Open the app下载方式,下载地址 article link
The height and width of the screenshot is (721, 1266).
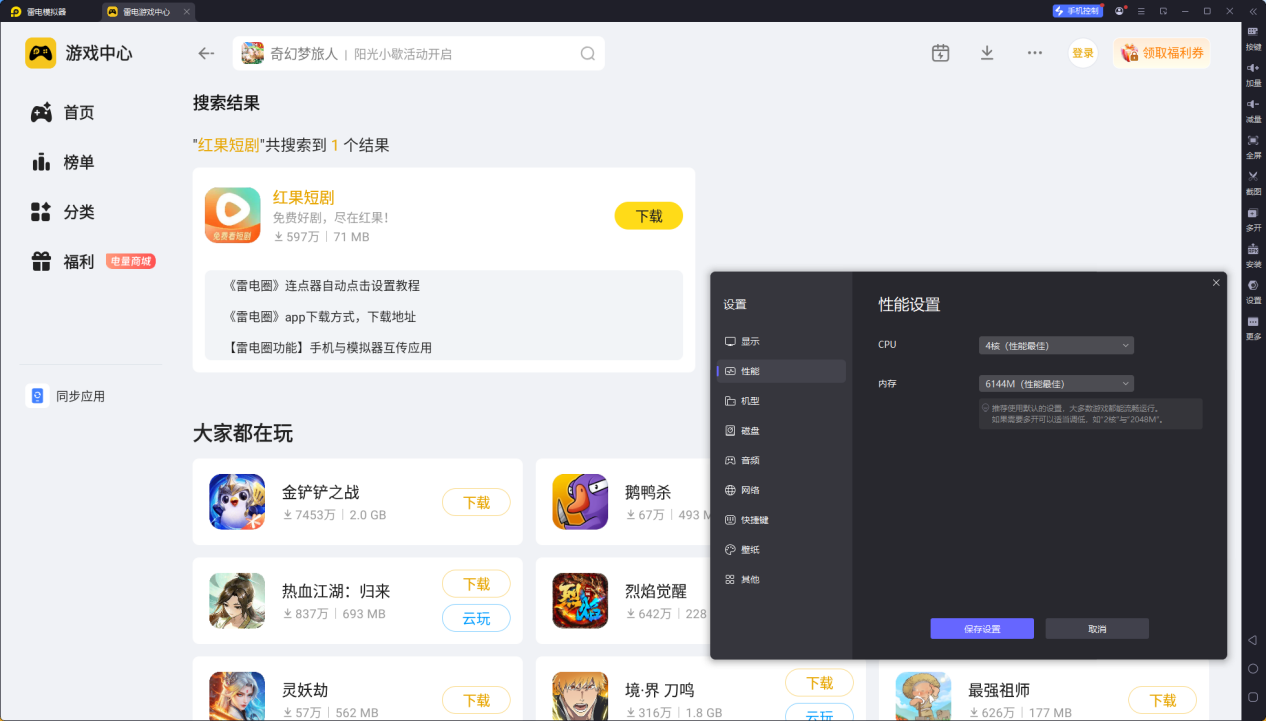click(322, 317)
